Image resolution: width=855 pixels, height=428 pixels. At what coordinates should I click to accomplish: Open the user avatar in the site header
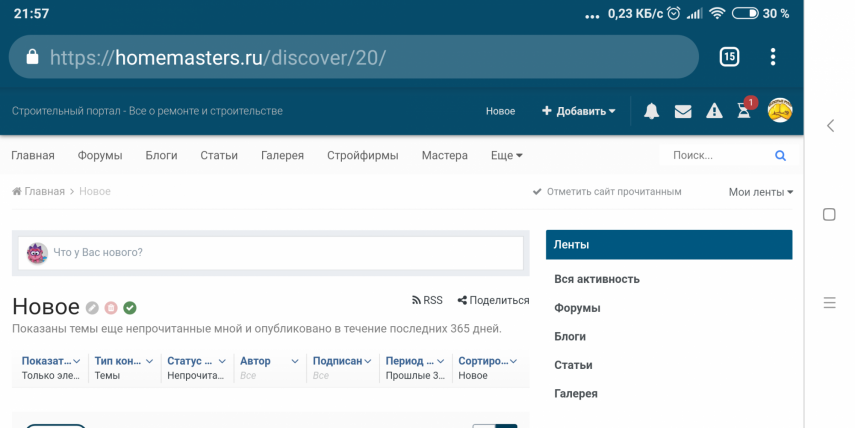(780, 110)
